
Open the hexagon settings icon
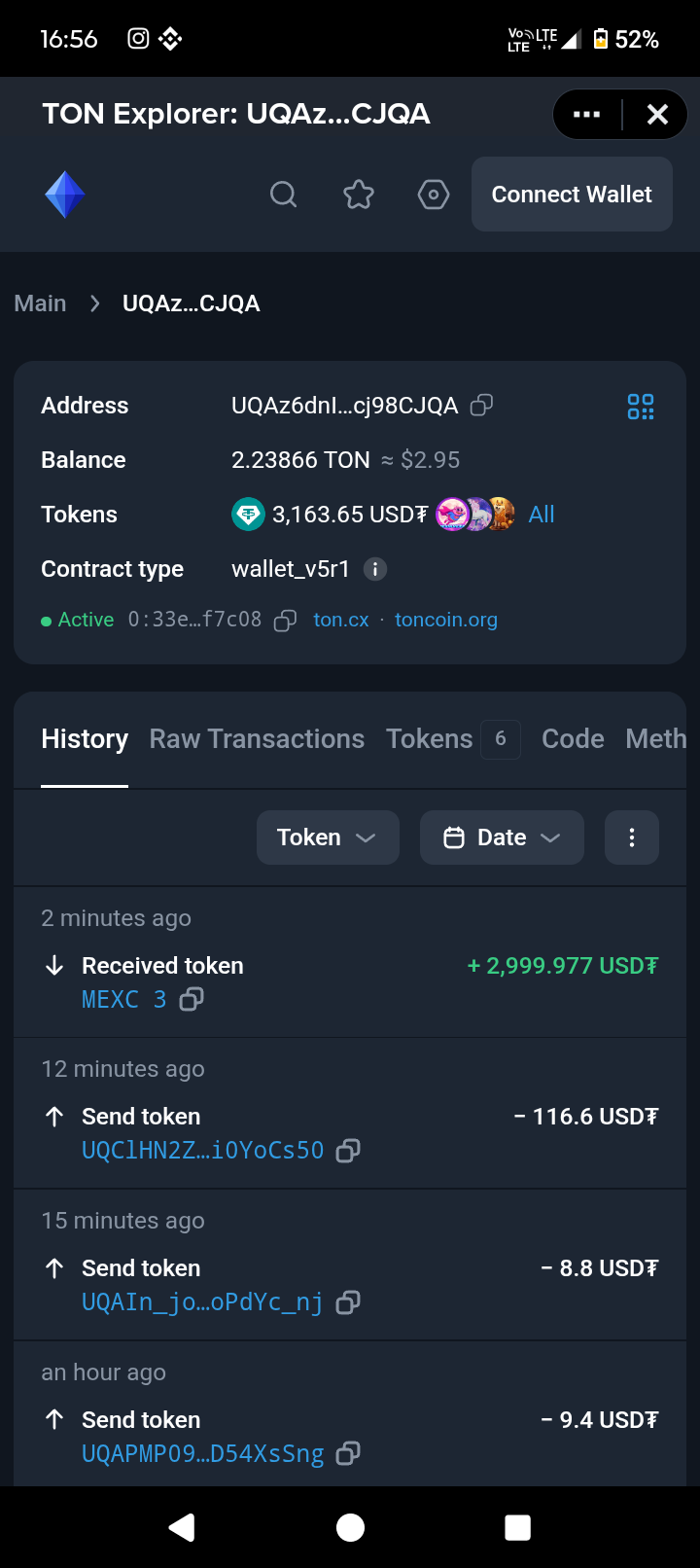433,195
